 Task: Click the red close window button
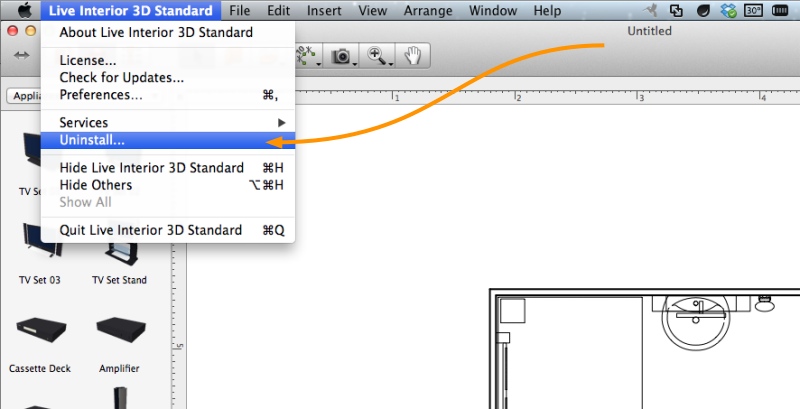[x=13, y=31]
